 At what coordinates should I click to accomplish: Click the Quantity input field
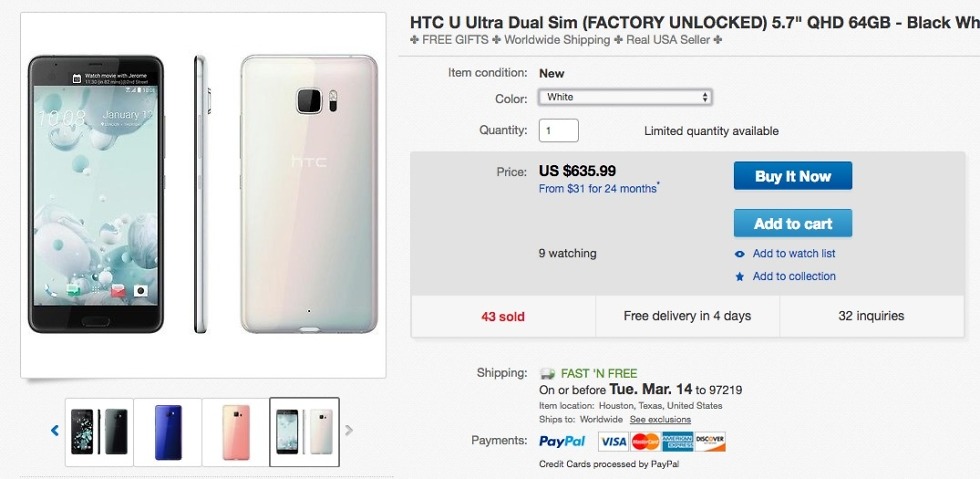[559, 131]
